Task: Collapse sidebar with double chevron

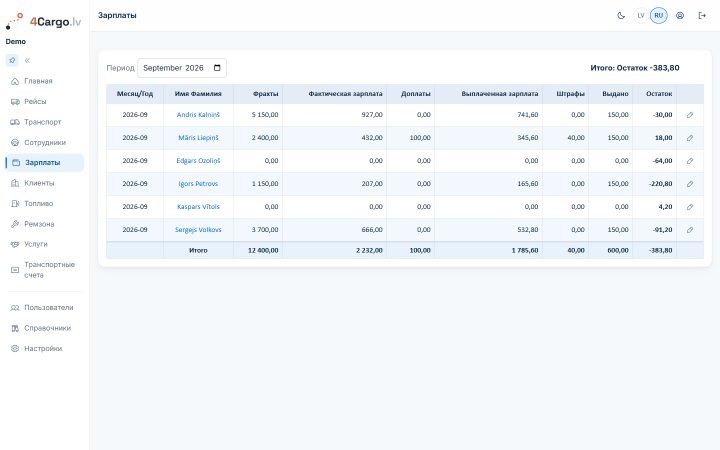Action: tap(28, 60)
